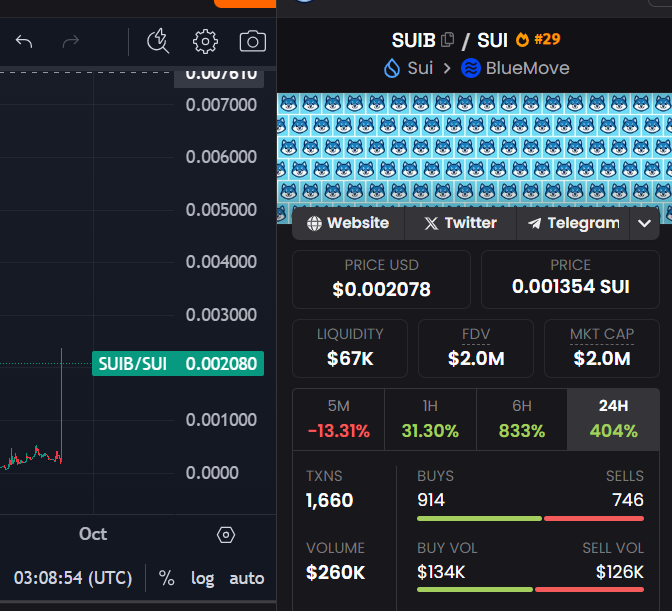Copy SUIB token address icon

[x=447, y=39]
